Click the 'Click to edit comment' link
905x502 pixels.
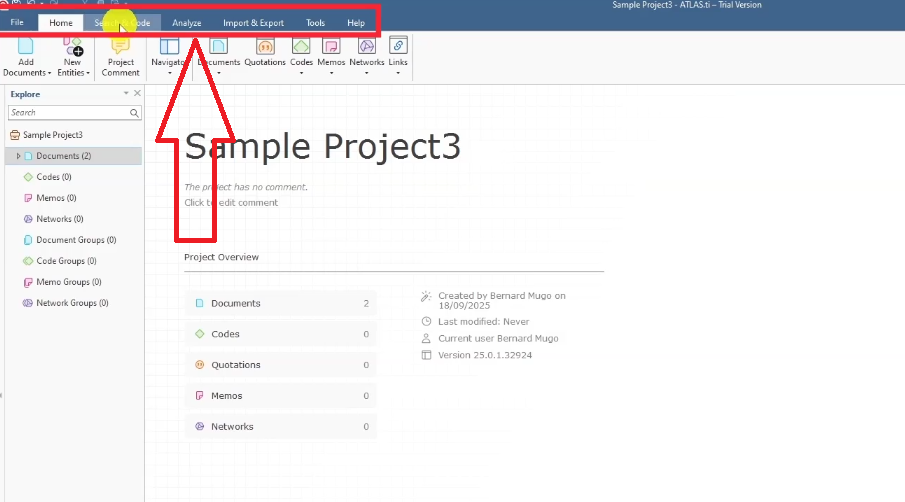(231, 203)
